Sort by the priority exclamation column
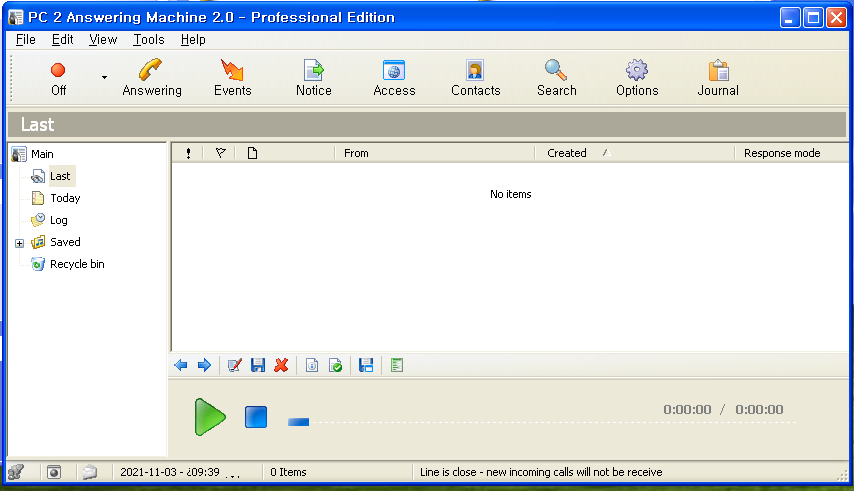 (x=188, y=154)
